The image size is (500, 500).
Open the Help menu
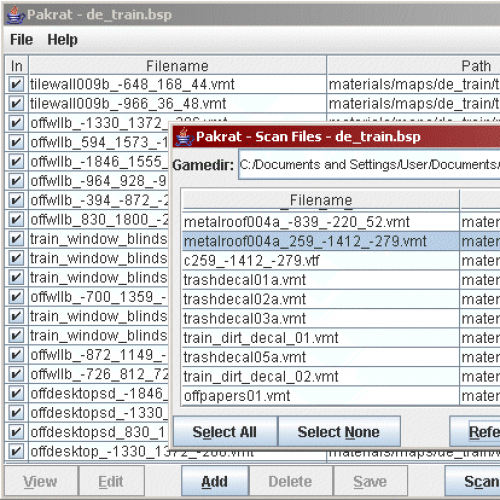coord(62,40)
